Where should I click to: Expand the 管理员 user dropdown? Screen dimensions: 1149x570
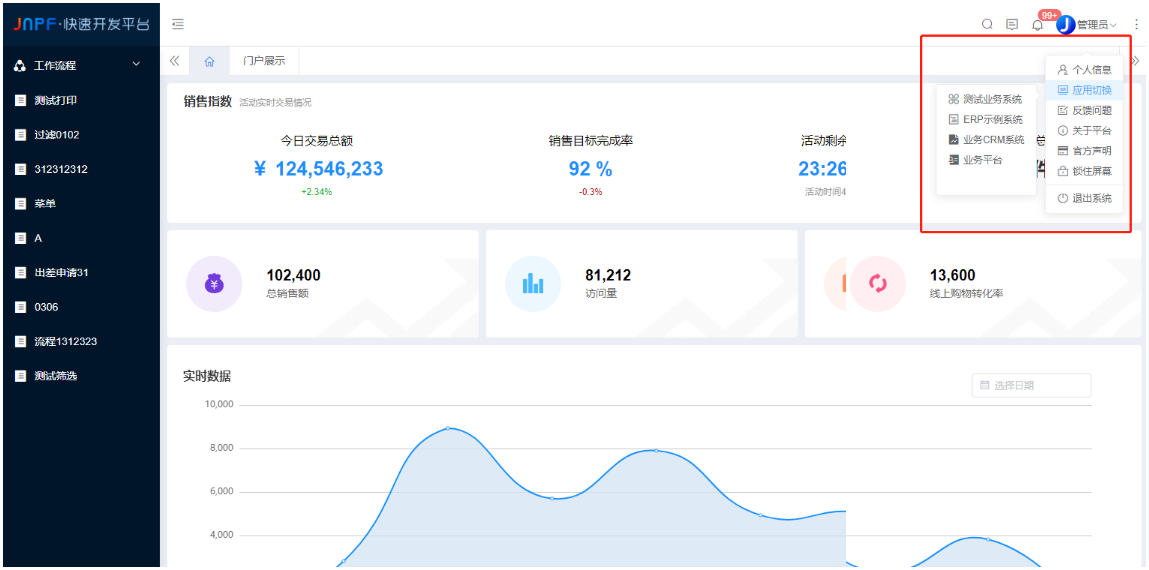[x=1096, y=25]
